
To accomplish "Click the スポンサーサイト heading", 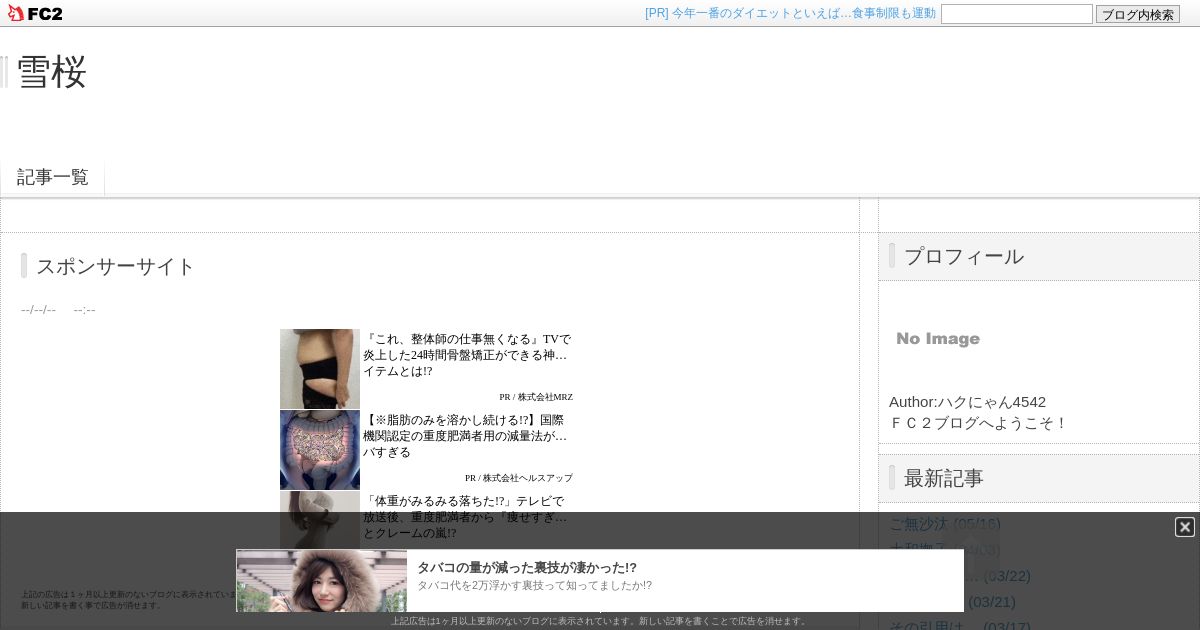I will [x=116, y=266].
